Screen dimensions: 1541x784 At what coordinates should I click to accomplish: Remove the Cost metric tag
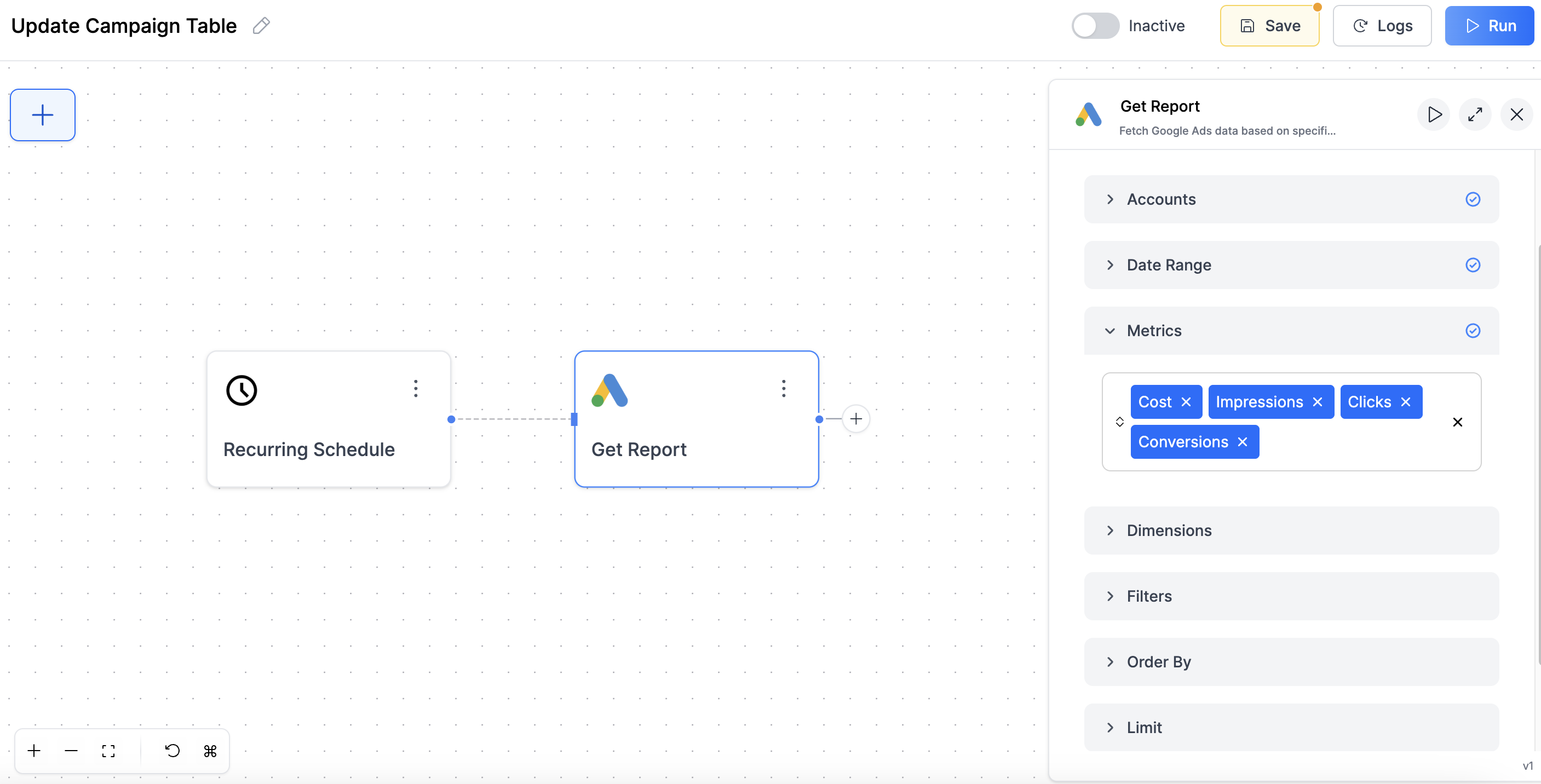click(1186, 402)
